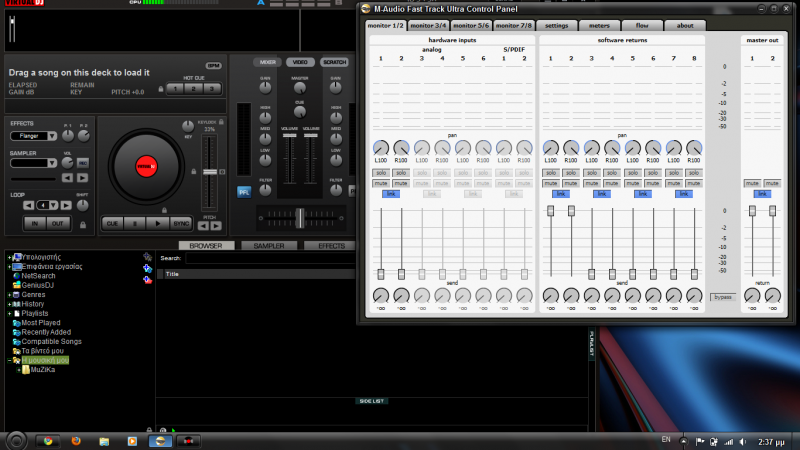This screenshot has width=800, height=450.
Task: Open settings tab in M-Audio panel
Action: (556, 26)
